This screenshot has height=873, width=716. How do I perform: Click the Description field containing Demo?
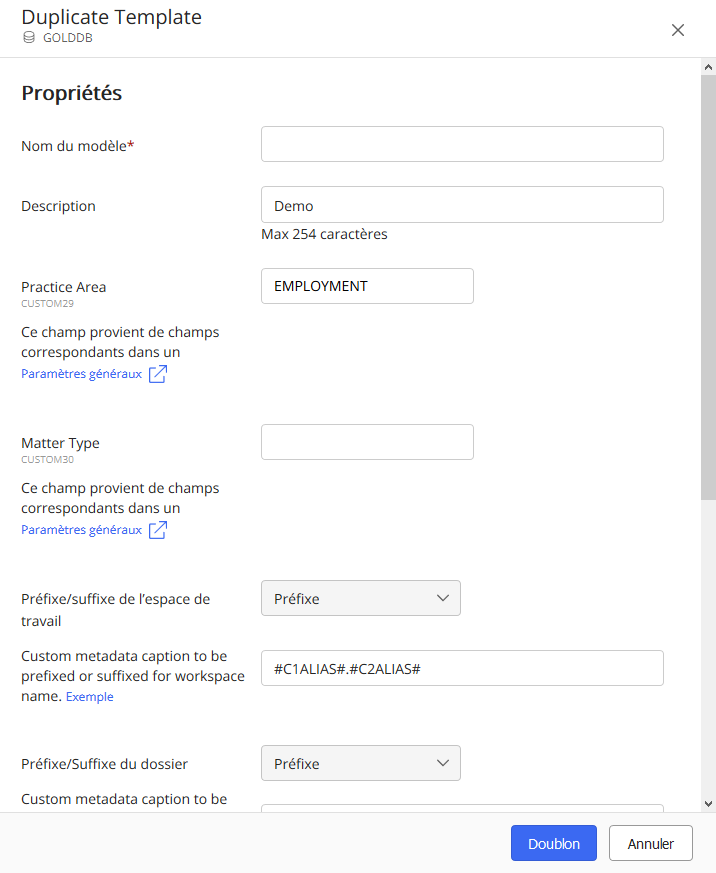pos(462,205)
